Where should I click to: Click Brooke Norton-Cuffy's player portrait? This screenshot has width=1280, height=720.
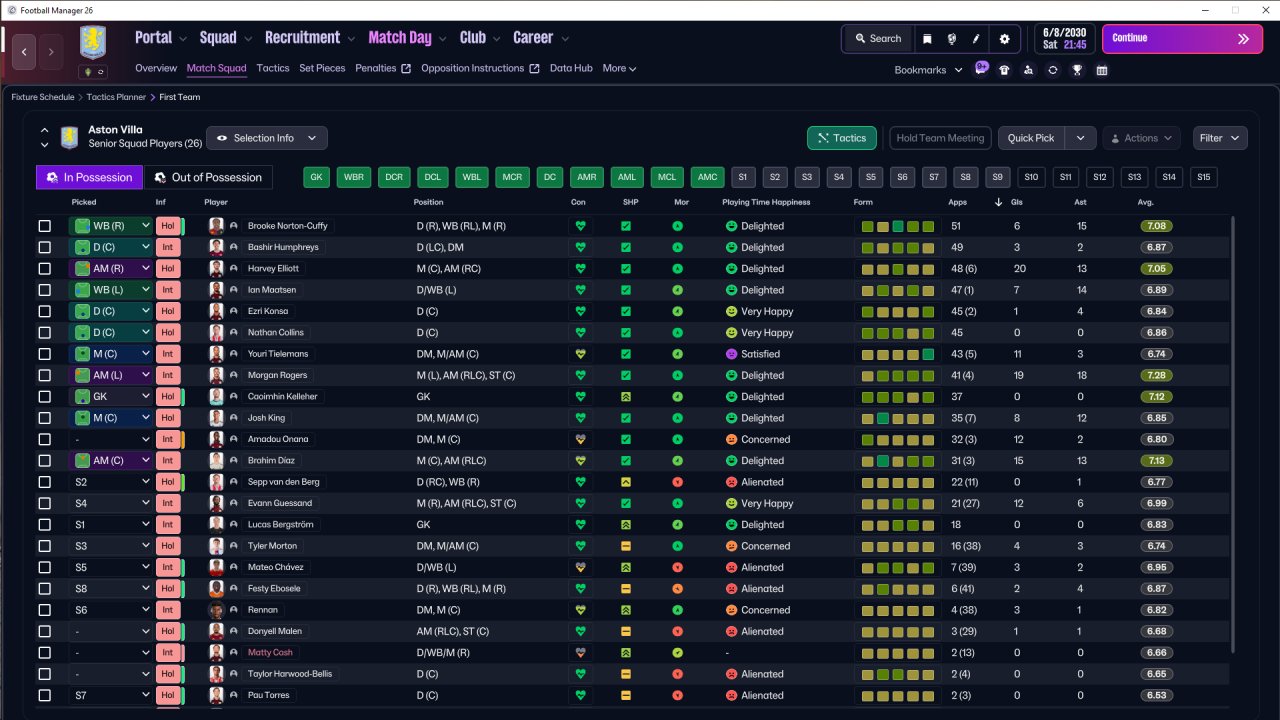[216, 226]
